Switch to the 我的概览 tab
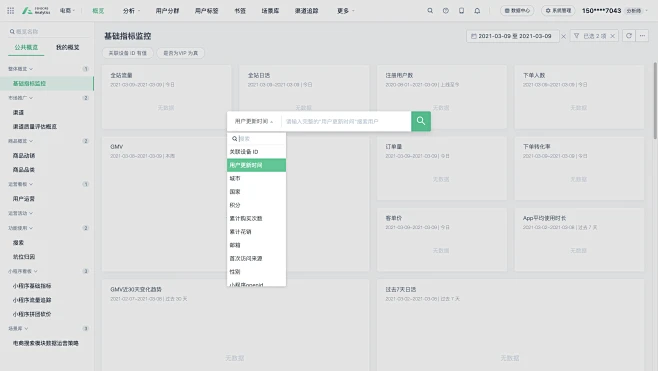Image resolution: width=658 pixels, height=371 pixels. pyautogui.click(x=68, y=47)
